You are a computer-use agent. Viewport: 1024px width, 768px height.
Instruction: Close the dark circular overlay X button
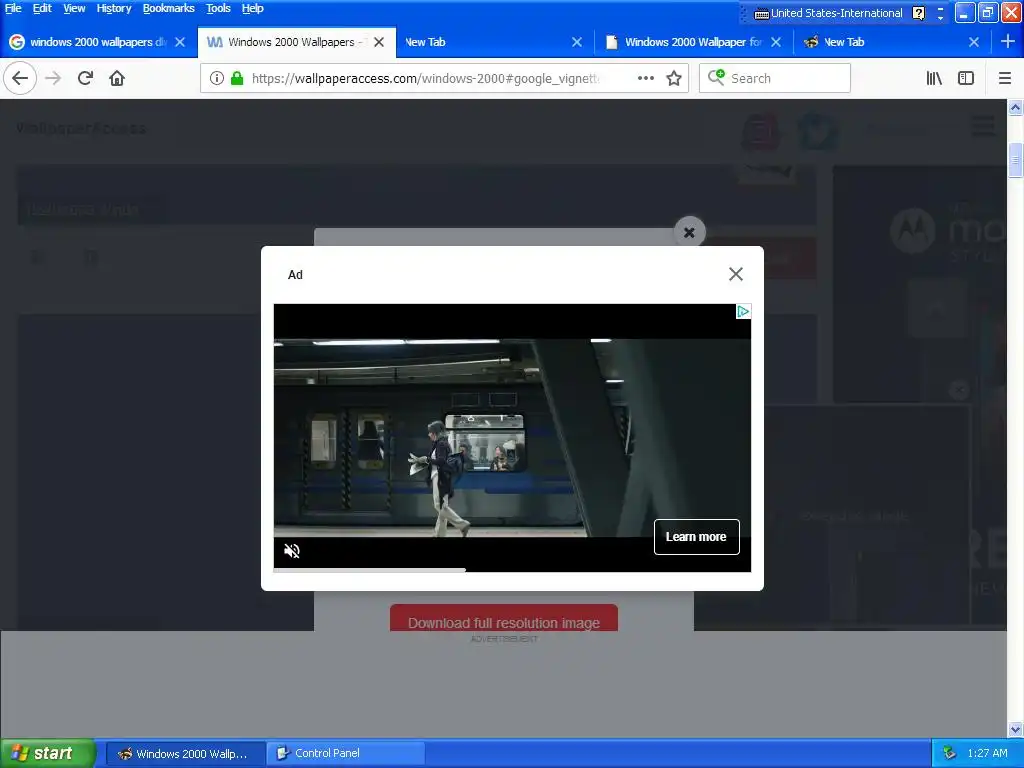(689, 232)
